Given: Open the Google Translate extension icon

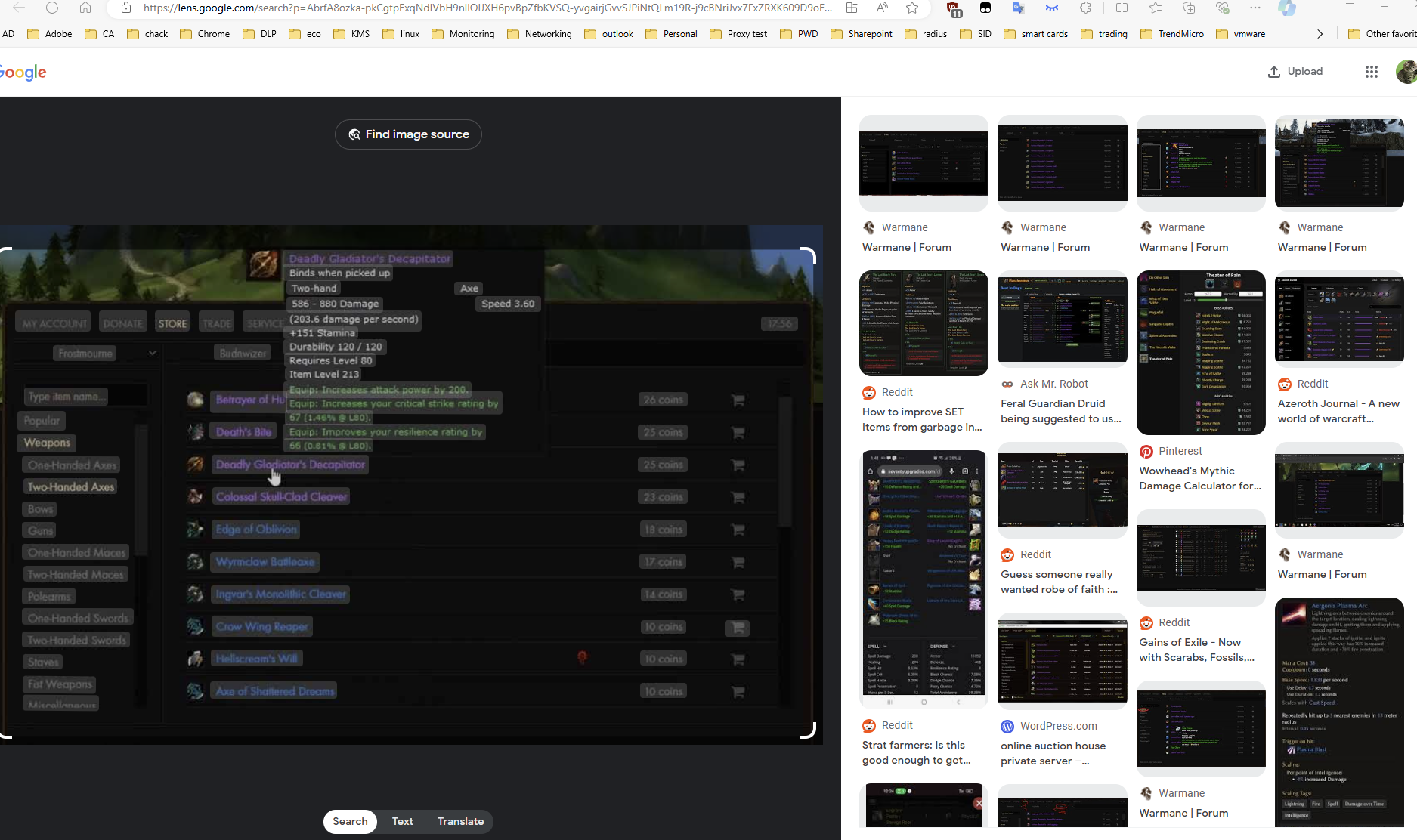Looking at the screenshot, I should click(1018, 8).
